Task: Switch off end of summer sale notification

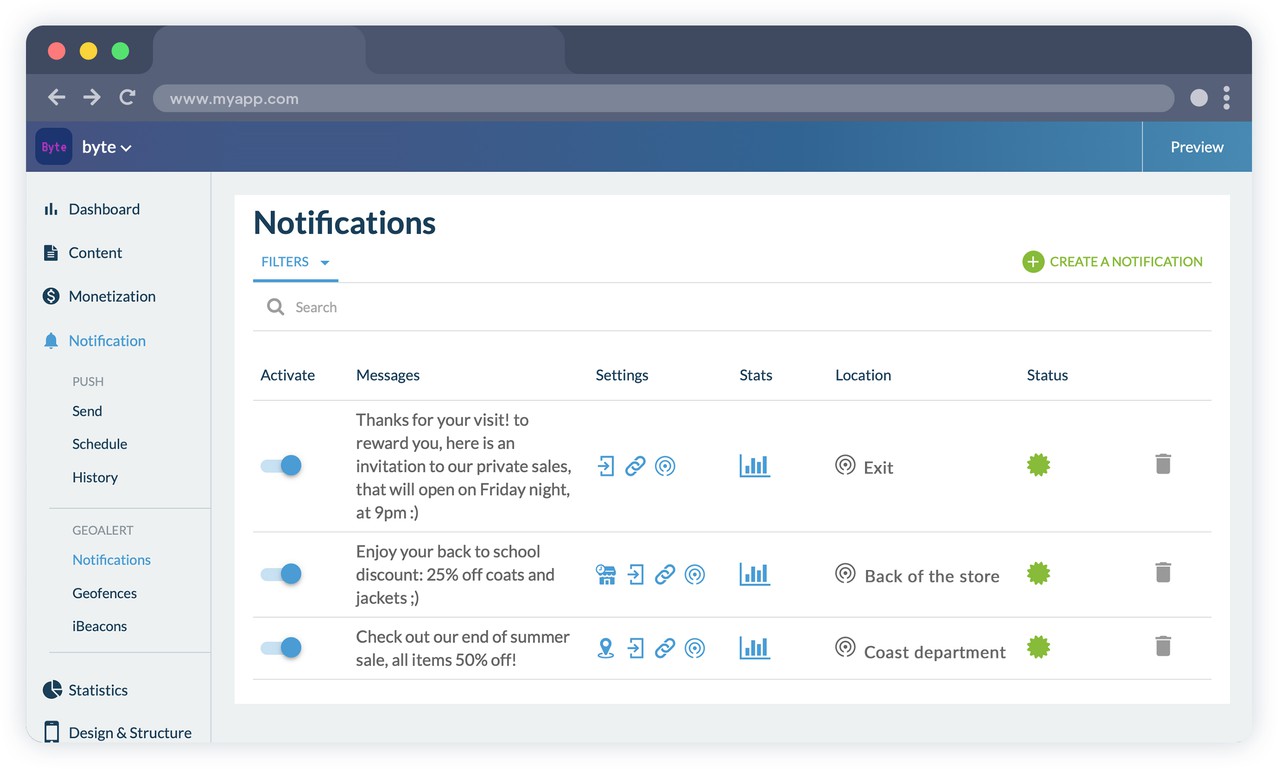Action: 281,648
